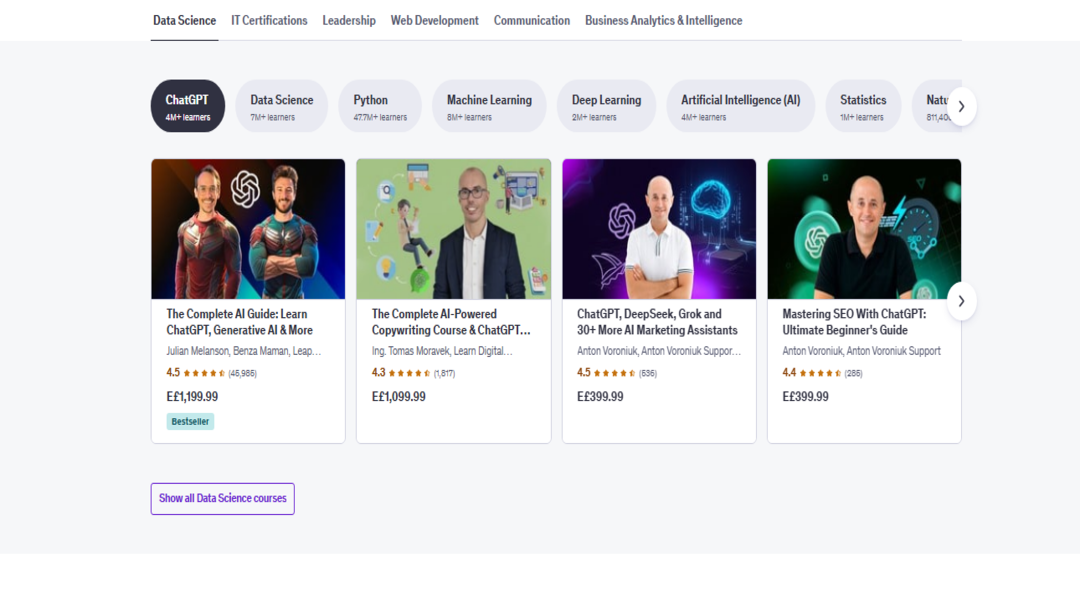This screenshot has width=1080, height=600.
Task: Select Artificial Intelligence (AI) topic pill
Action: coord(740,106)
